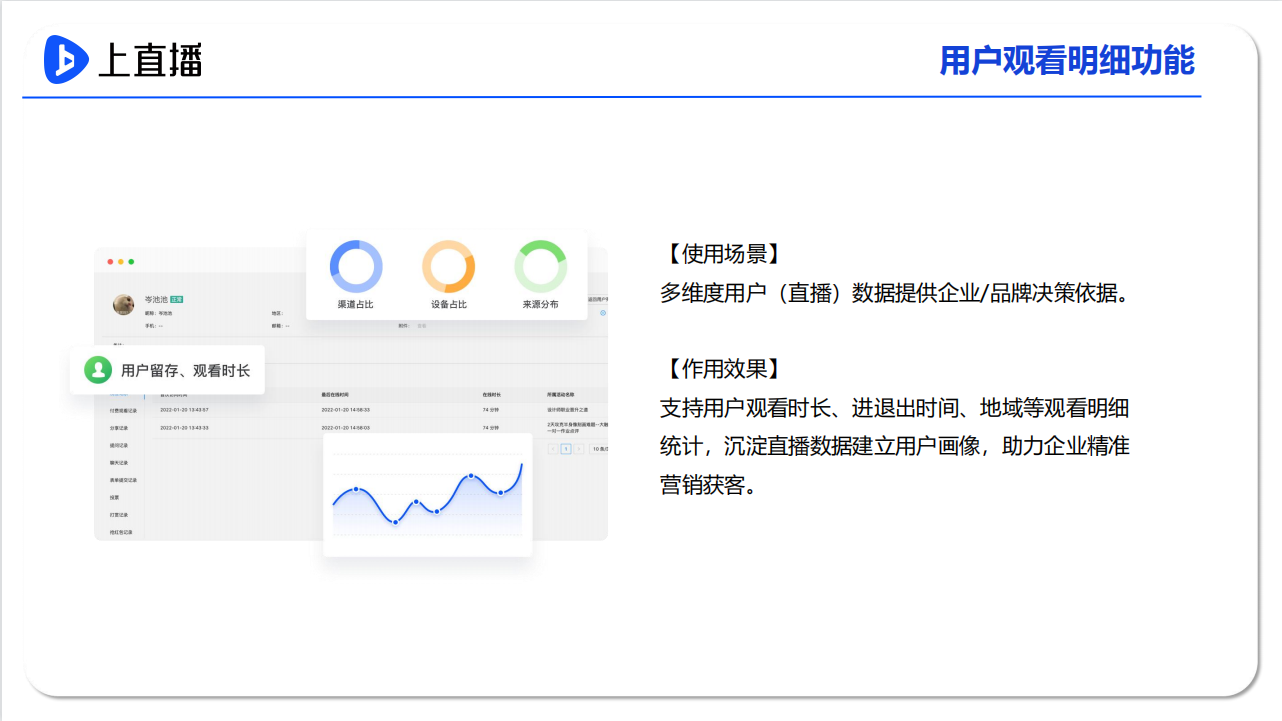
Task: Open 分享记录 in the sidebar
Action: click(x=119, y=428)
